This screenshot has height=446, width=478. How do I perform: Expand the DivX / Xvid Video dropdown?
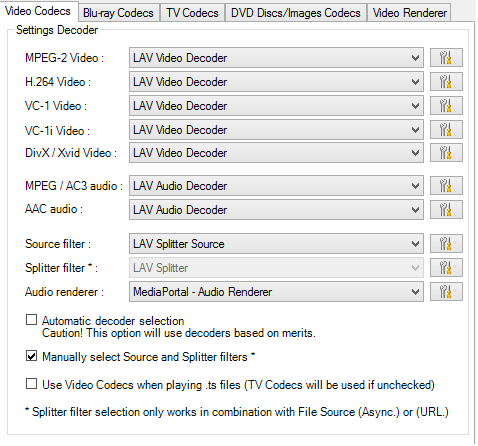click(x=276, y=153)
